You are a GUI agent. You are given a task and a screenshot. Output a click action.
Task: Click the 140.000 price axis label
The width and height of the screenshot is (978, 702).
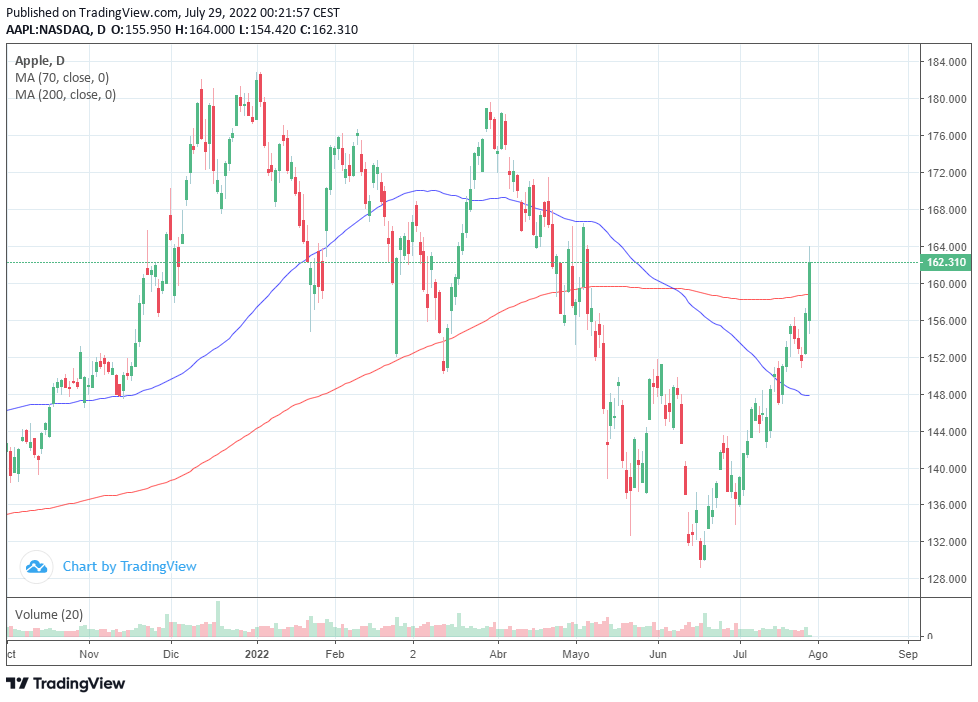(947, 469)
